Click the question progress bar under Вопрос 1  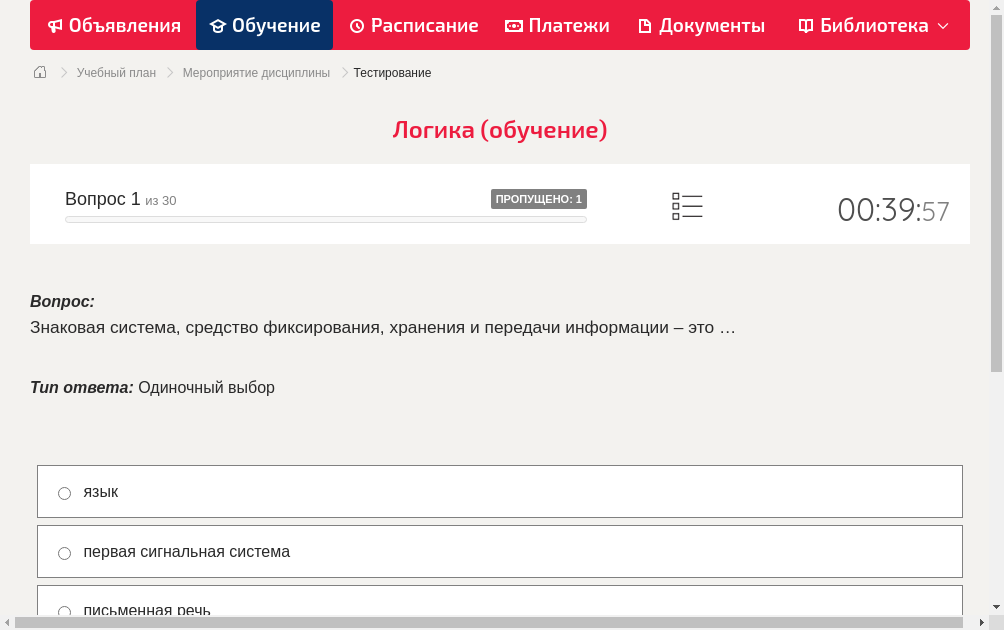coord(325,219)
